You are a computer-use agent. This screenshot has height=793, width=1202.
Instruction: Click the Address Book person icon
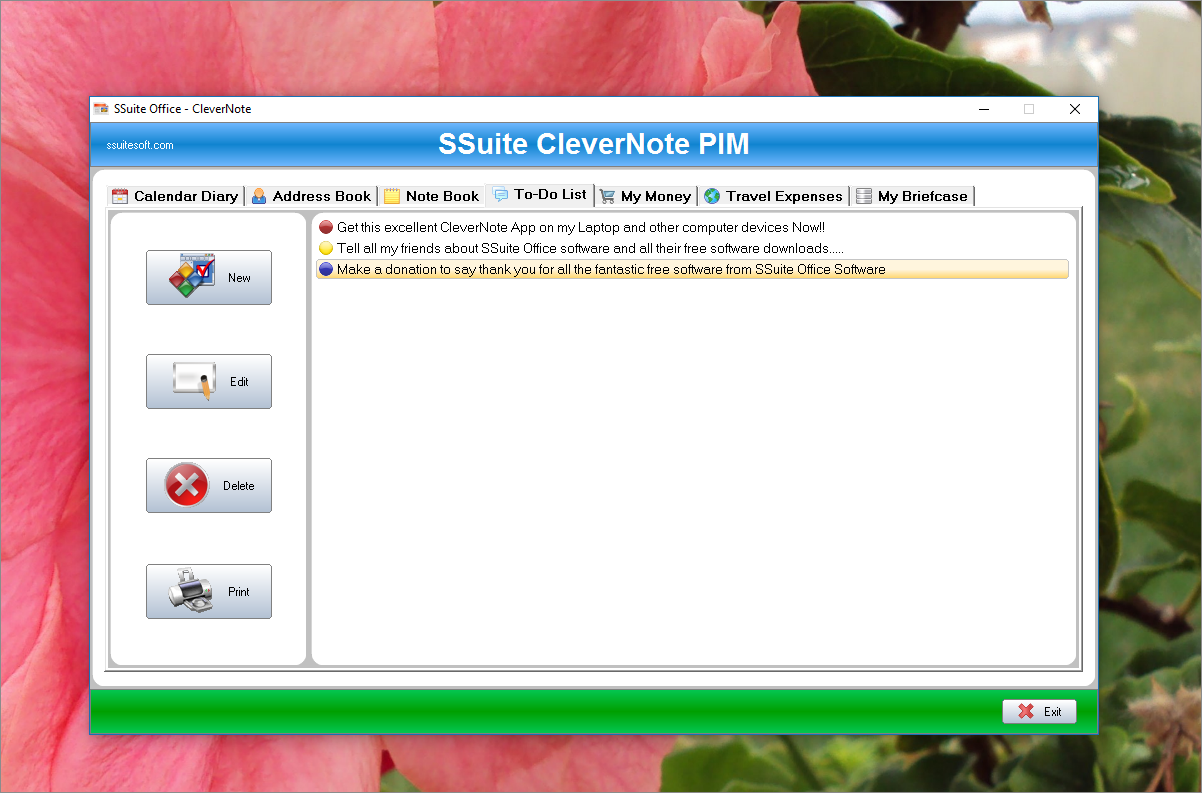click(259, 196)
